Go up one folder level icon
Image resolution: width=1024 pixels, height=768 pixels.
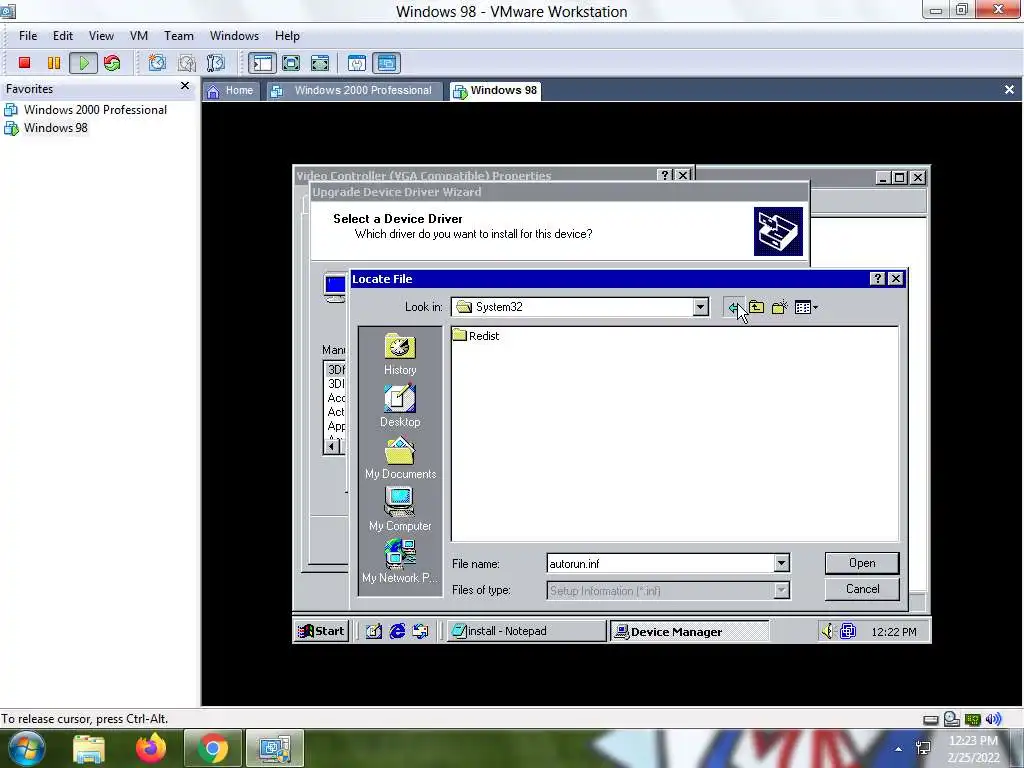coord(756,307)
